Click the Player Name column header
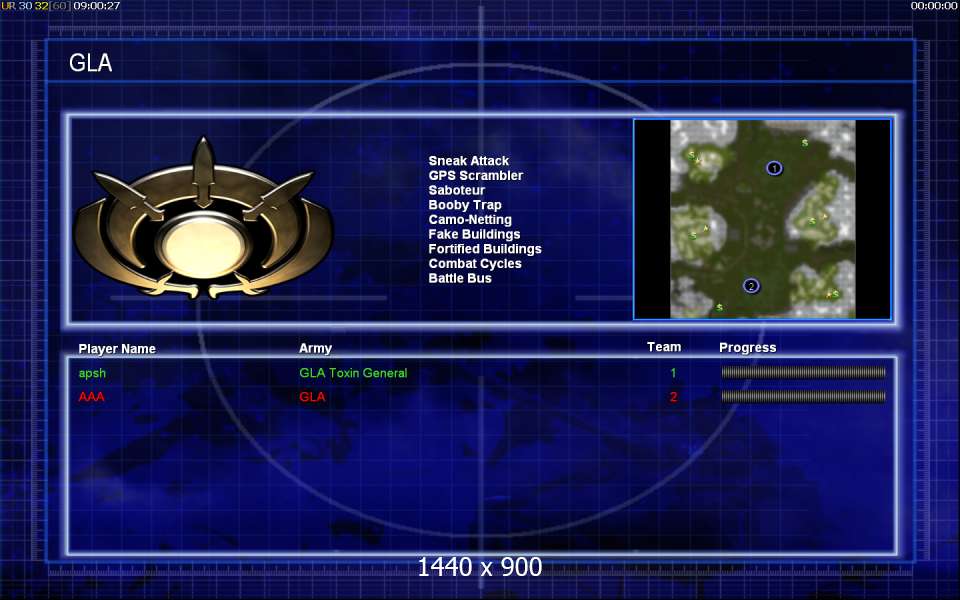Image resolution: width=960 pixels, height=600 pixels. (117, 349)
